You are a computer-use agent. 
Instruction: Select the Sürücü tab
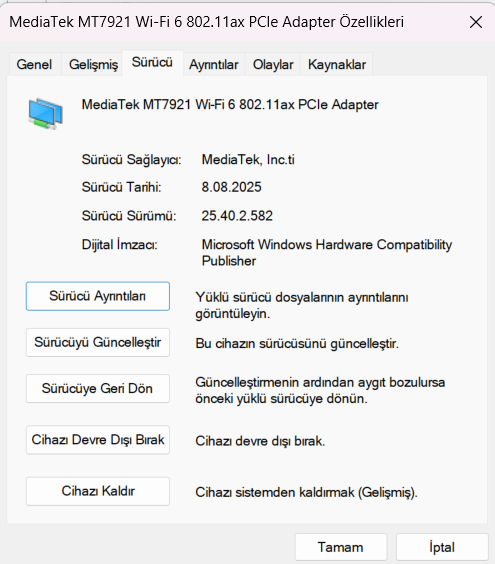pyautogui.click(x=153, y=63)
